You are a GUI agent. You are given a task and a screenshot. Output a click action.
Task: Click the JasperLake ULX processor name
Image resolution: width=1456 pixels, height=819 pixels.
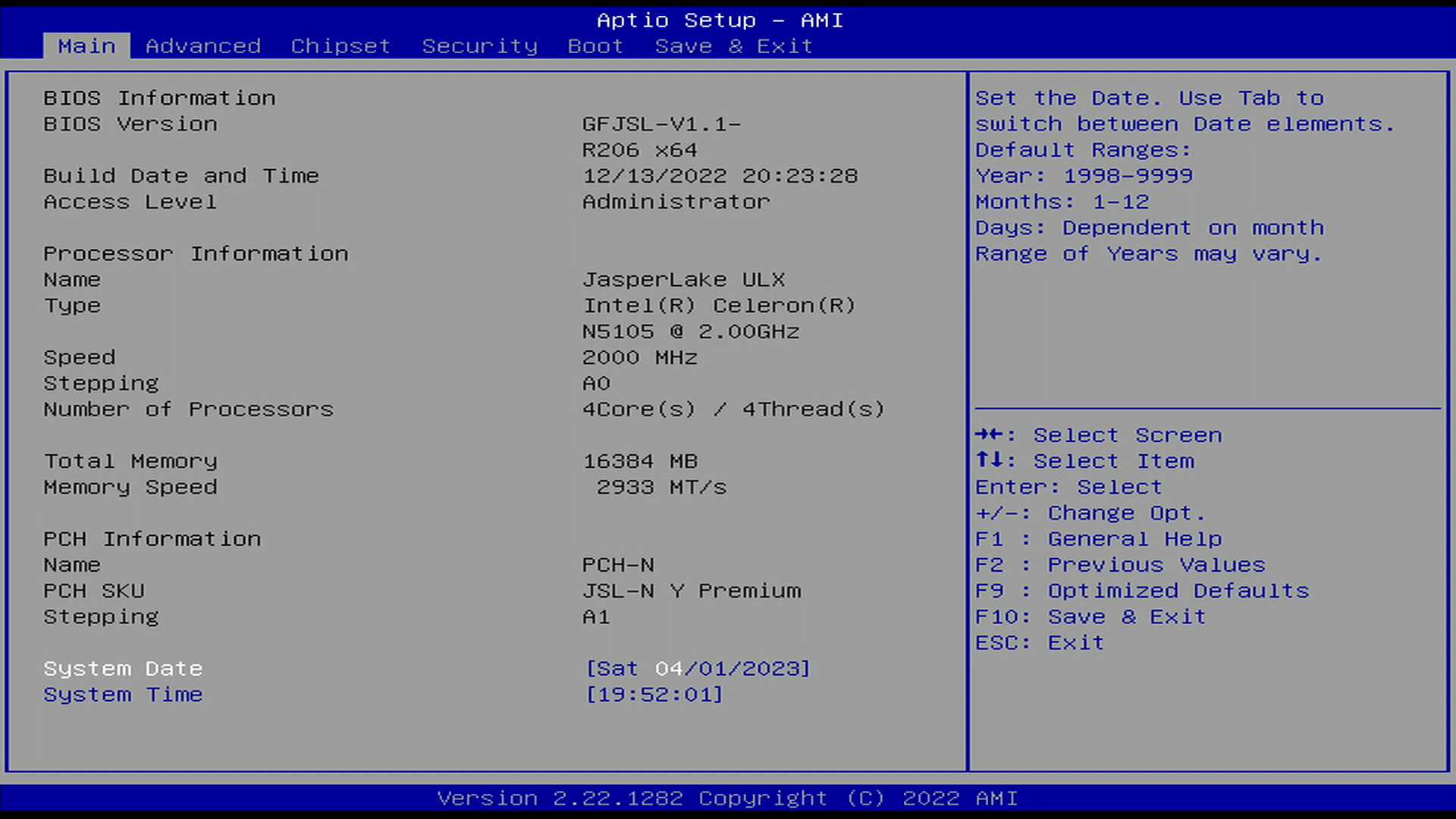pyautogui.click(x=683, y=280)
